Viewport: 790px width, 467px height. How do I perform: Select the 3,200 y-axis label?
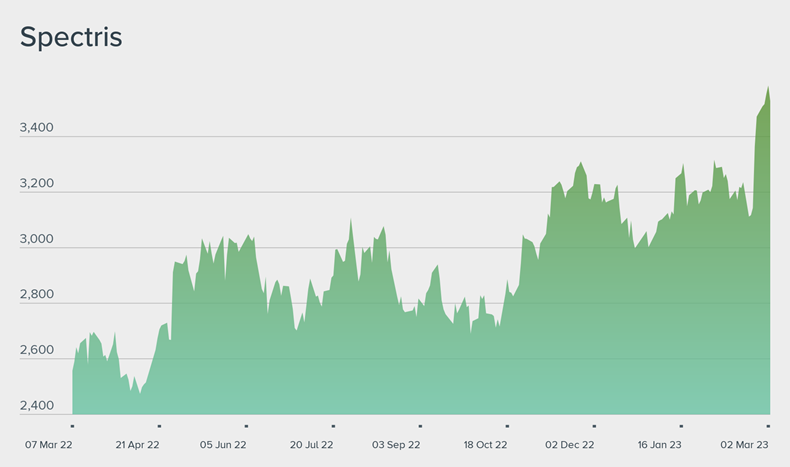pos(36,184)
